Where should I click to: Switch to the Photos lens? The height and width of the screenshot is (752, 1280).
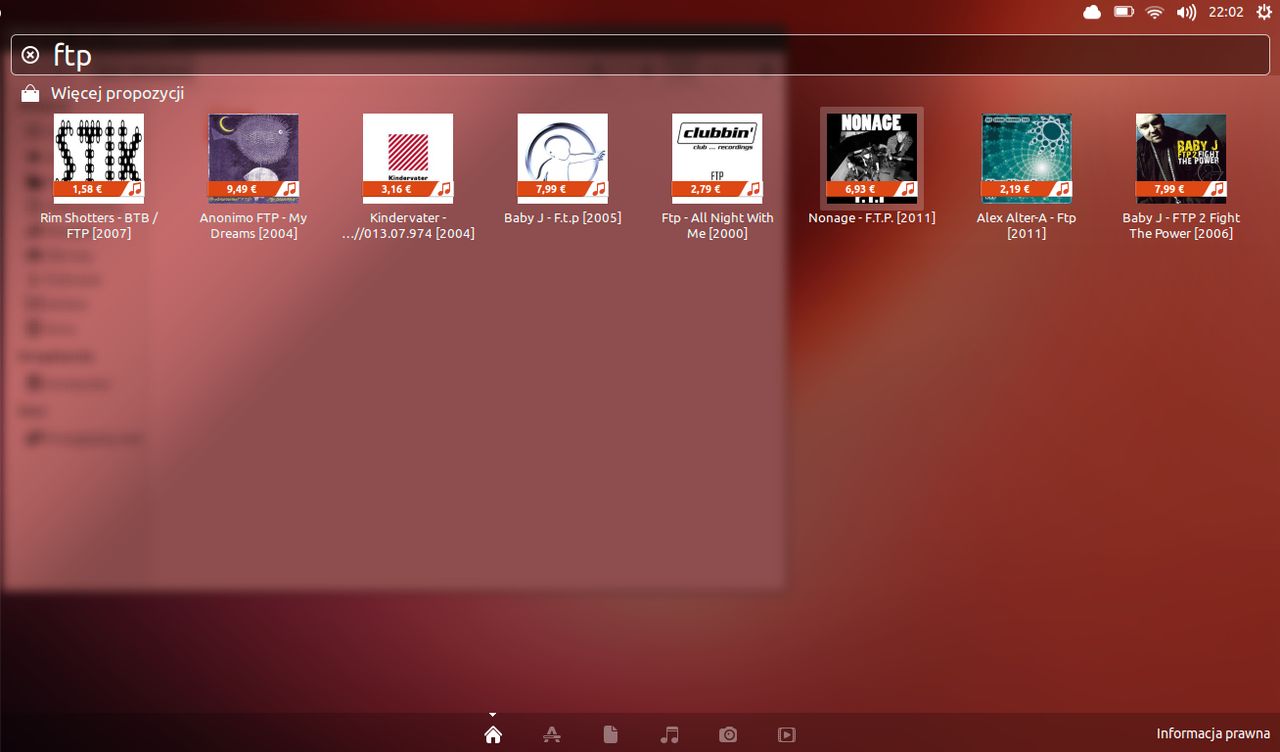coord(728,735)
